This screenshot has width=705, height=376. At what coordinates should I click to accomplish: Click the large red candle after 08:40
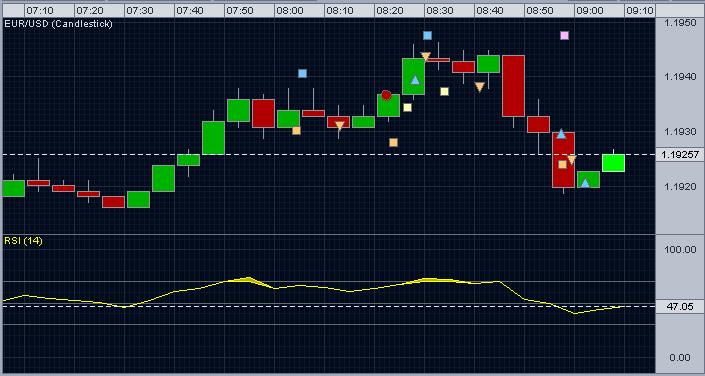513,86
